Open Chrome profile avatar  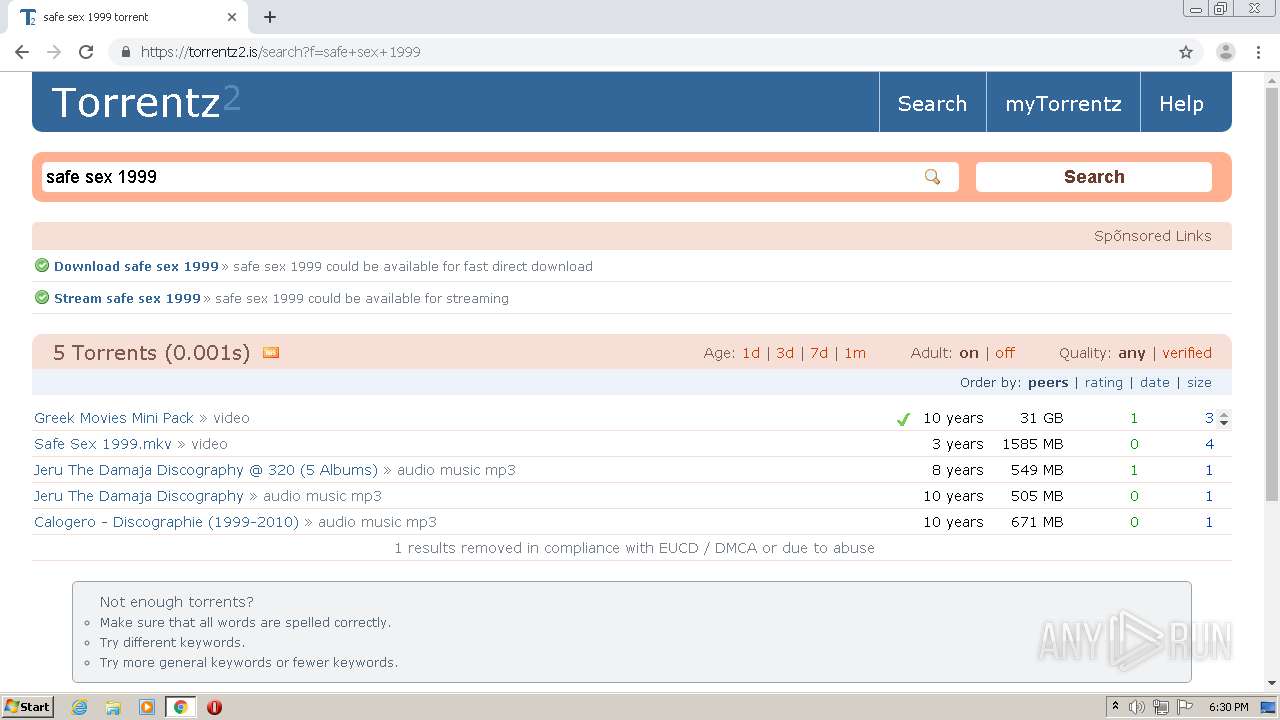click(x=1225, y=52)
